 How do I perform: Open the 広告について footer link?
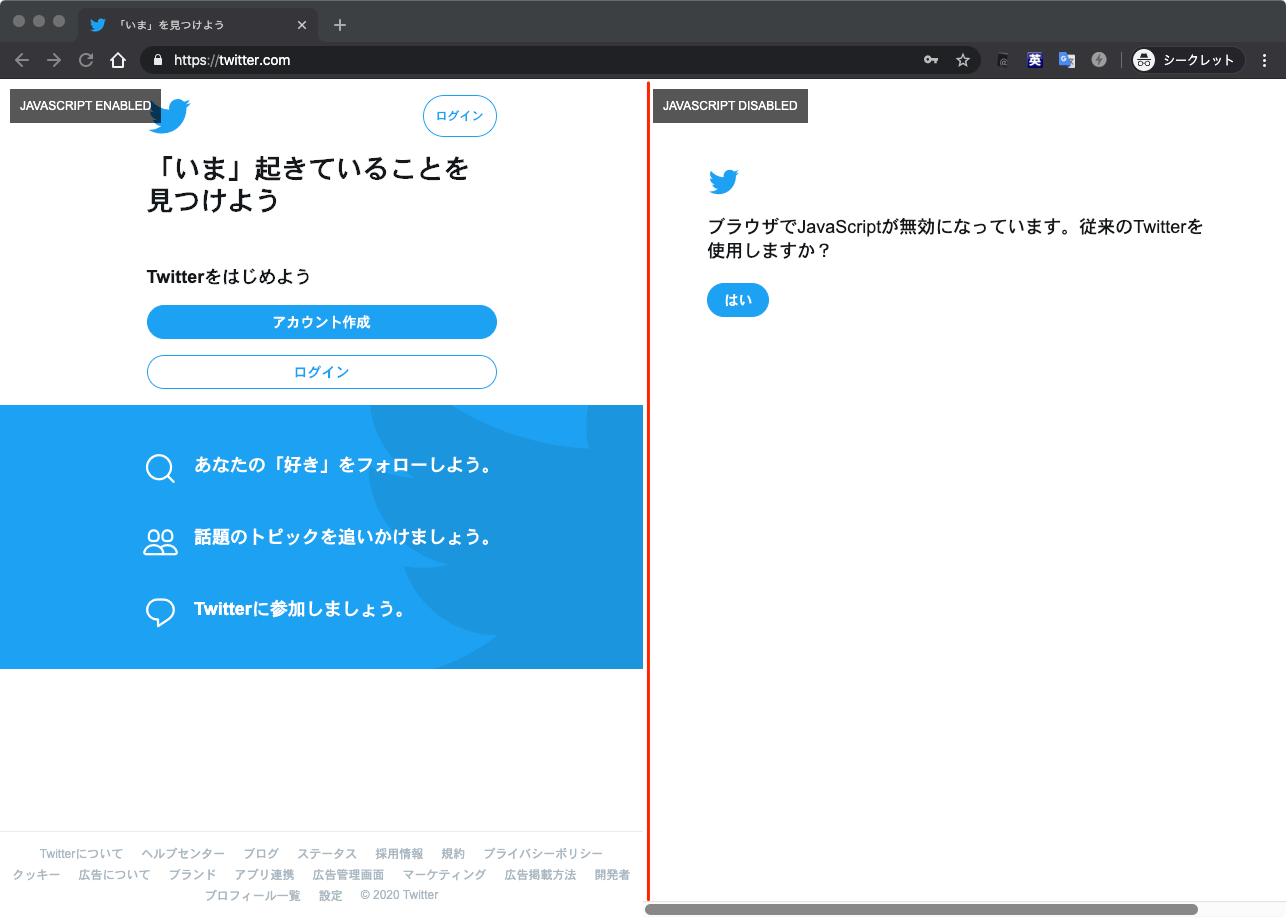coord(114,875)
